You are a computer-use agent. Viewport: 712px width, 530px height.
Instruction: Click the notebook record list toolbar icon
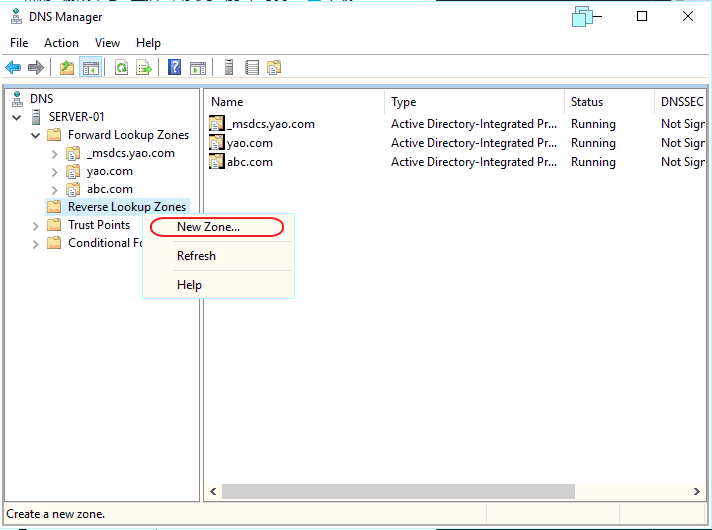click(x=252, y=68)
